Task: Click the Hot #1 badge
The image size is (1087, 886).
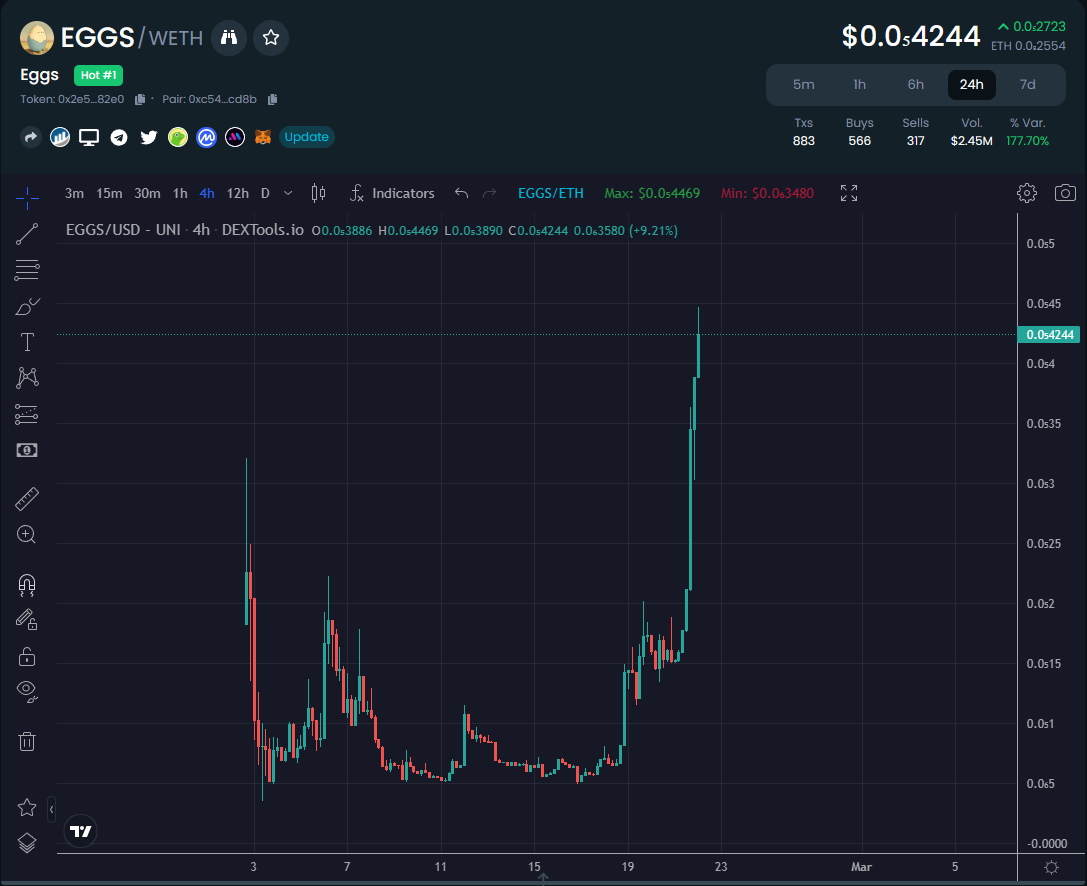Action: [98, 75]
